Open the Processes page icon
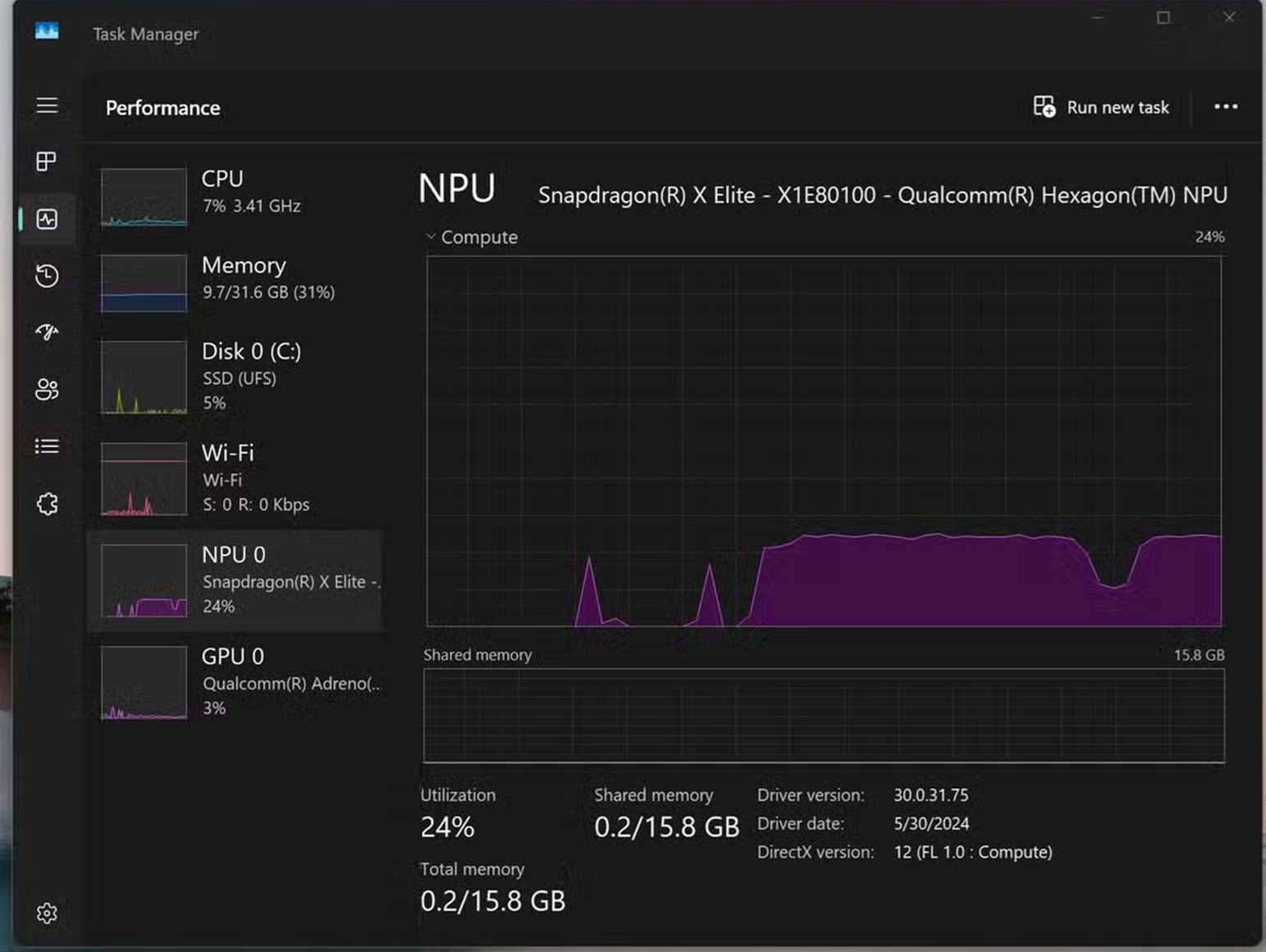1266x952 pixels. [47, 161]
